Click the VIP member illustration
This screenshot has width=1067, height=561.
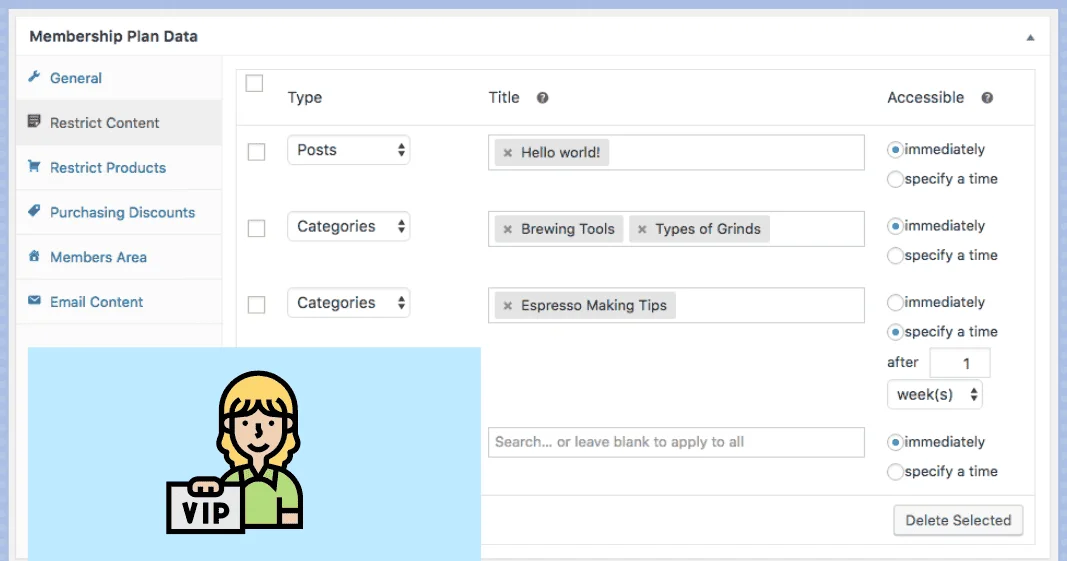tap(235, 452)
